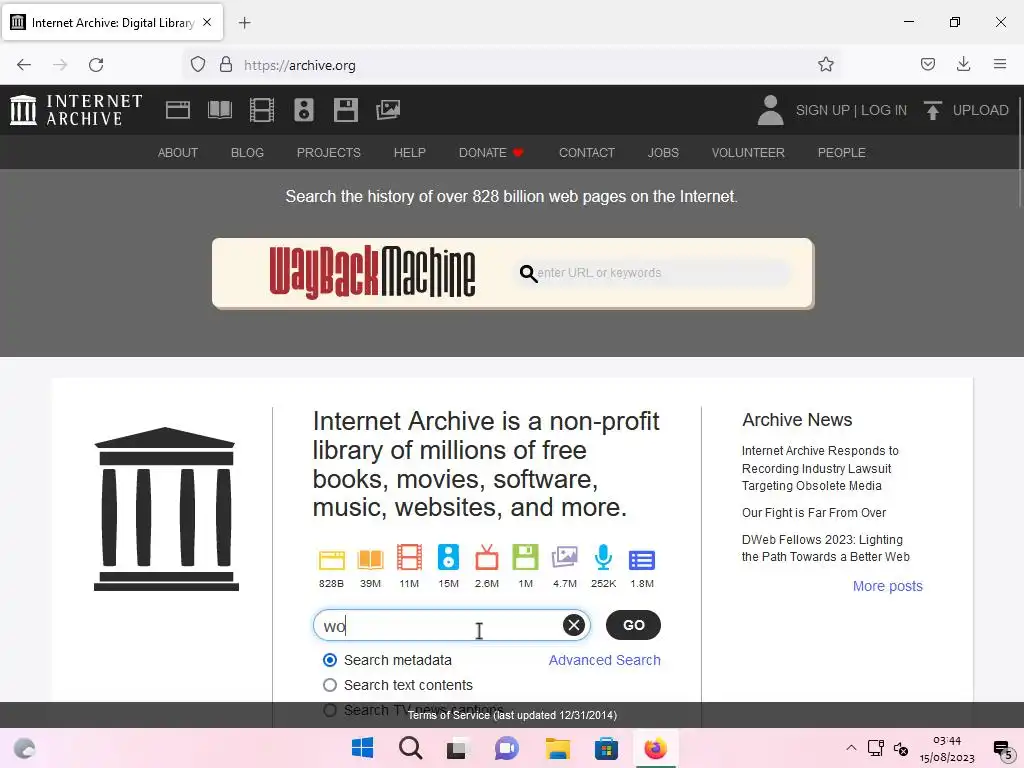Open the Firefox hamburger application menu
This screenshot has width=1024, height=768.
[x=999, y=64]
